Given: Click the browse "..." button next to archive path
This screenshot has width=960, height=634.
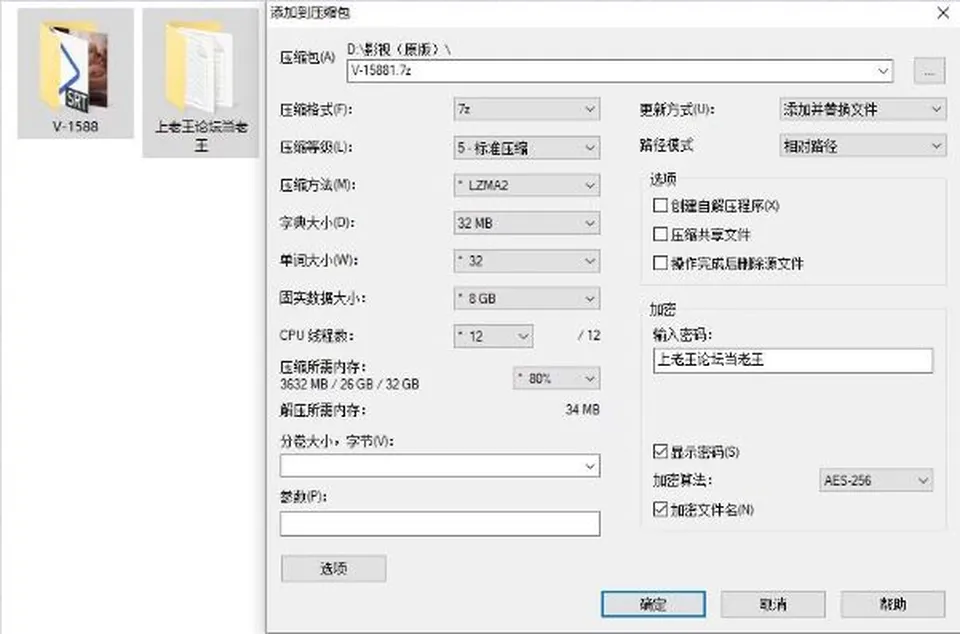Looking at the screenshot, I should (x=929, y=72).
